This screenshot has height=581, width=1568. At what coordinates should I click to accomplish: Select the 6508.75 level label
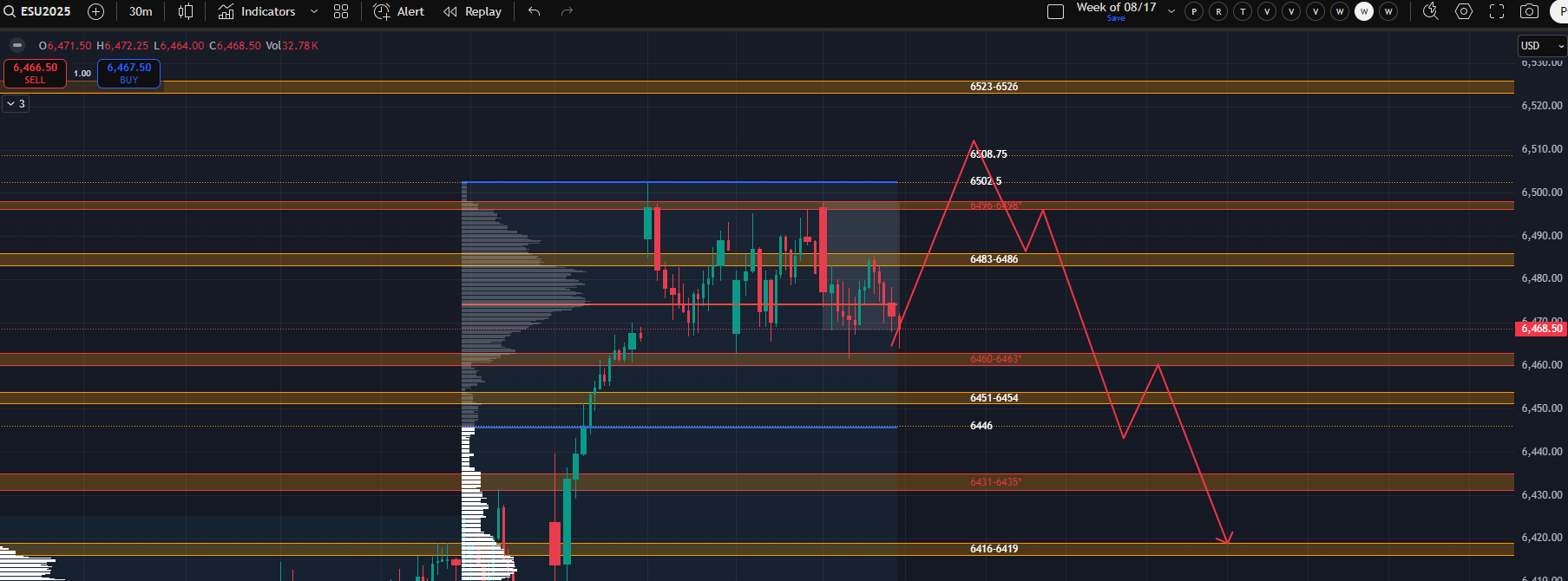988,154
